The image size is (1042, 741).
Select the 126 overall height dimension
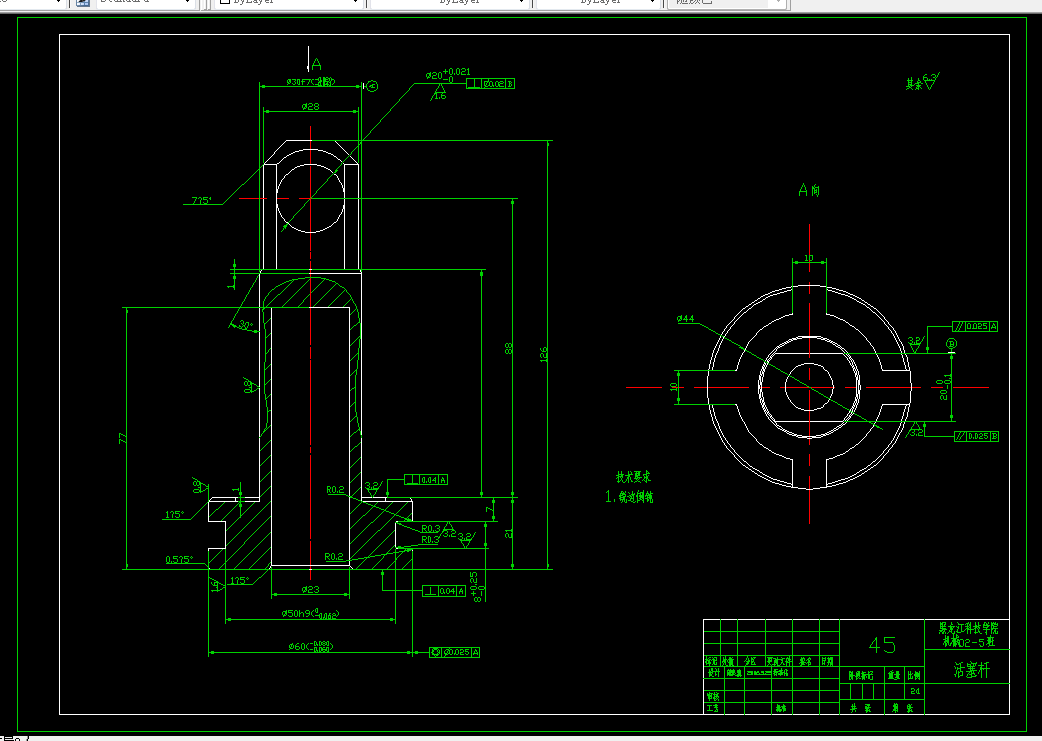pyautogui.click(x=544, y=354)
